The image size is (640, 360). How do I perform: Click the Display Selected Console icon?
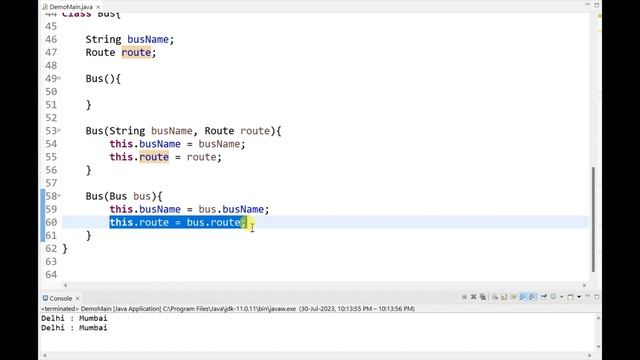pyautogui.click(x=553, y=297)
